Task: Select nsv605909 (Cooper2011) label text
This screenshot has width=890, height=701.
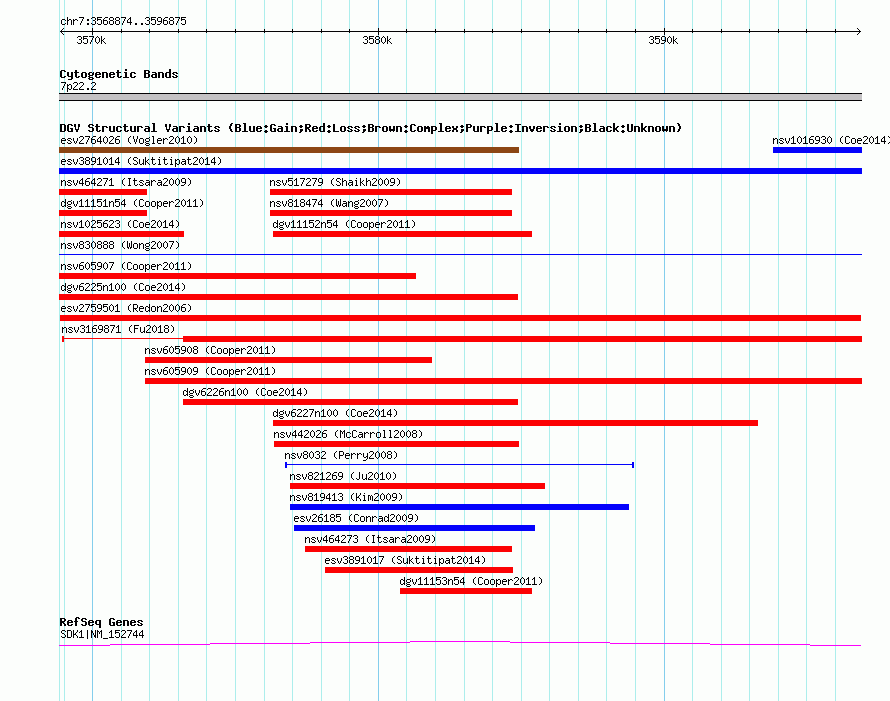Action: 210,371
